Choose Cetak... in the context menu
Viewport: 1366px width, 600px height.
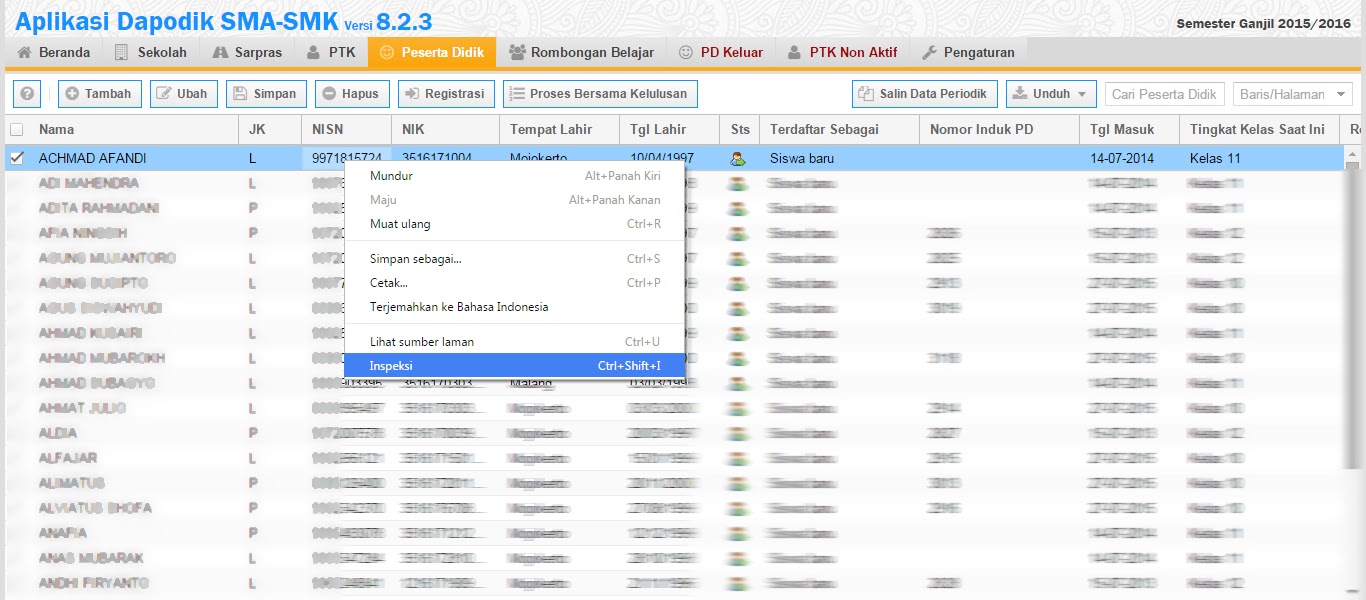515,283
